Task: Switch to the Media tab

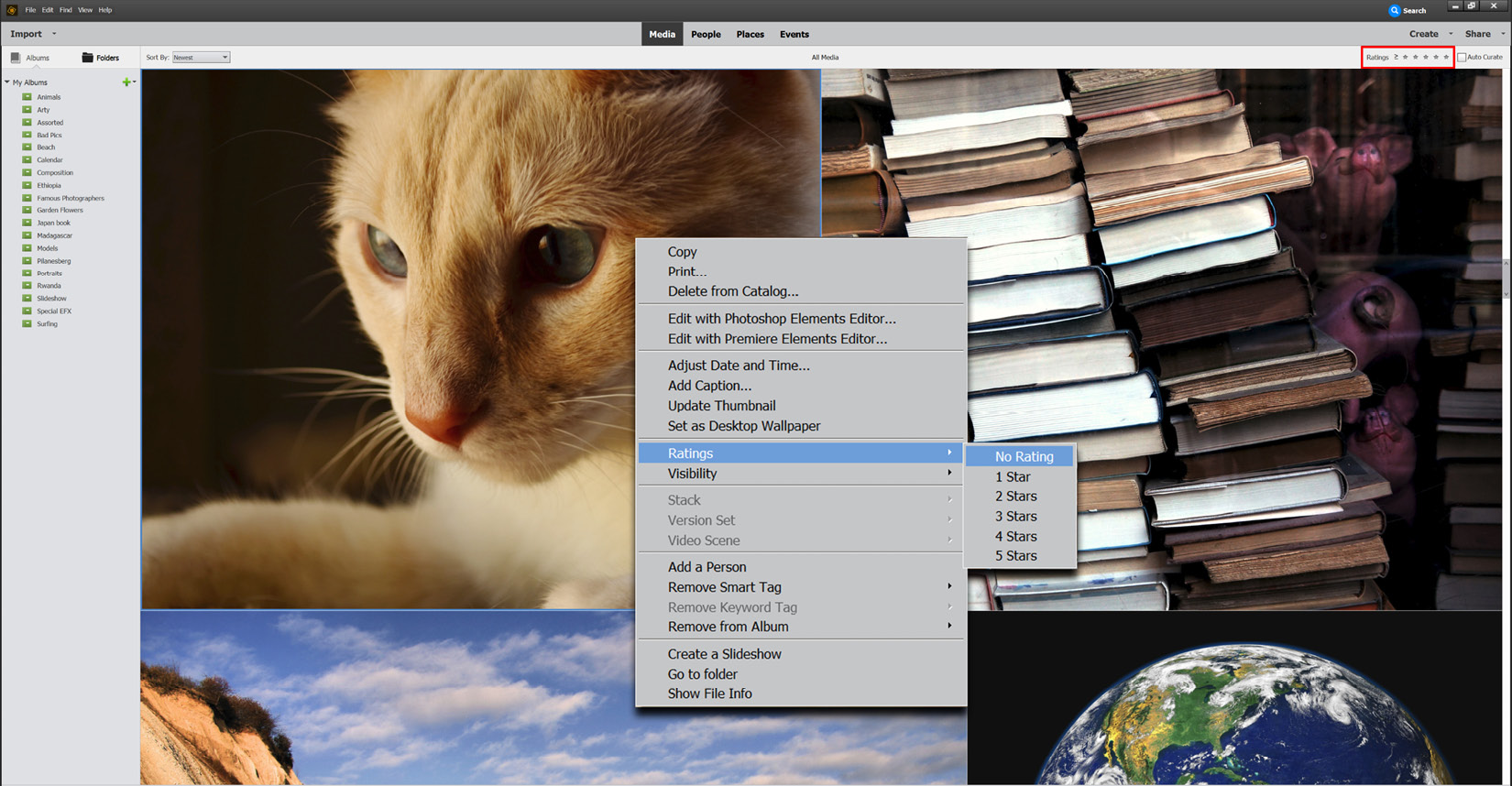Action: pyautogui.click(x=662, y=34)
